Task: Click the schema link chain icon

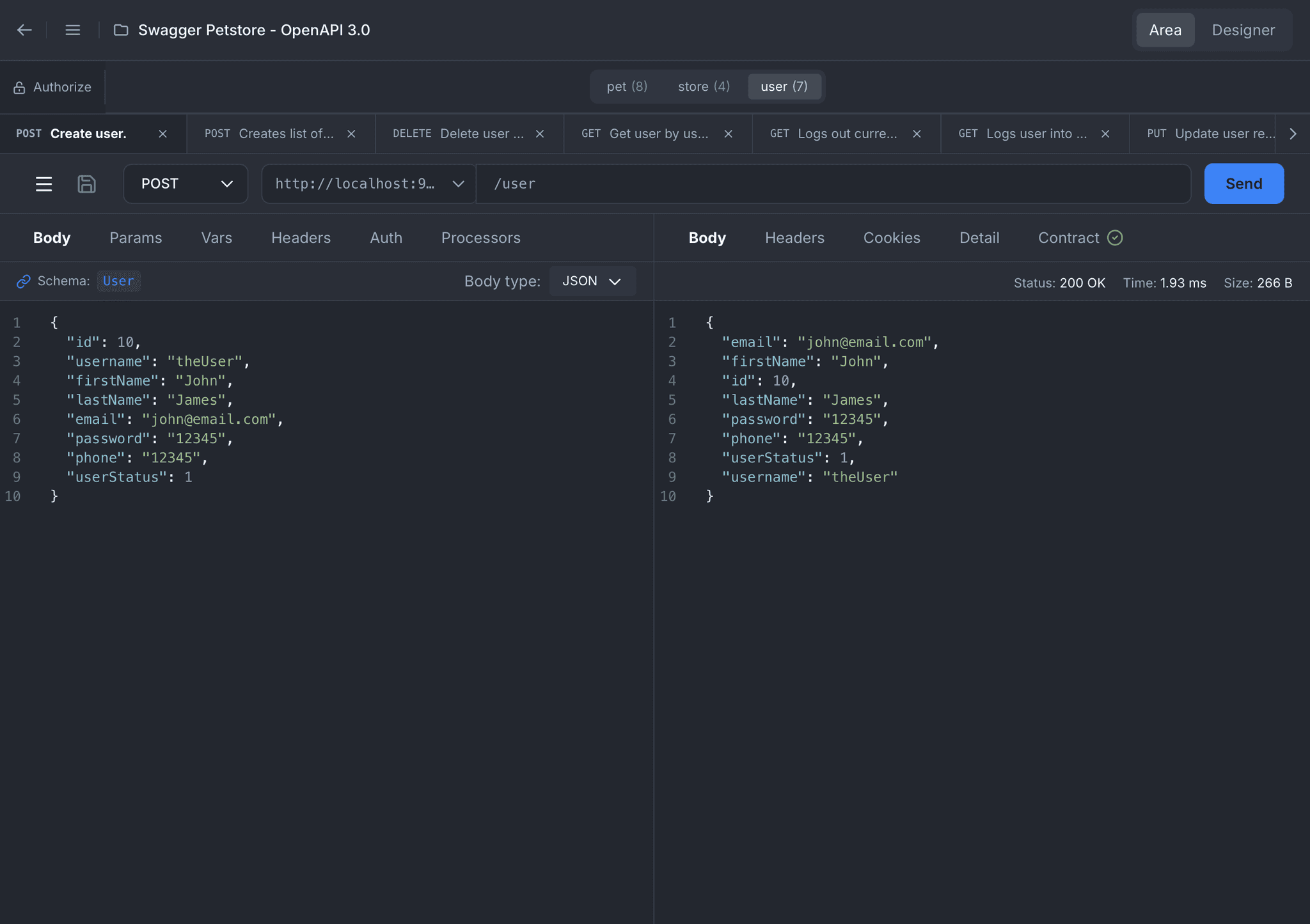Action: [24, 281]
